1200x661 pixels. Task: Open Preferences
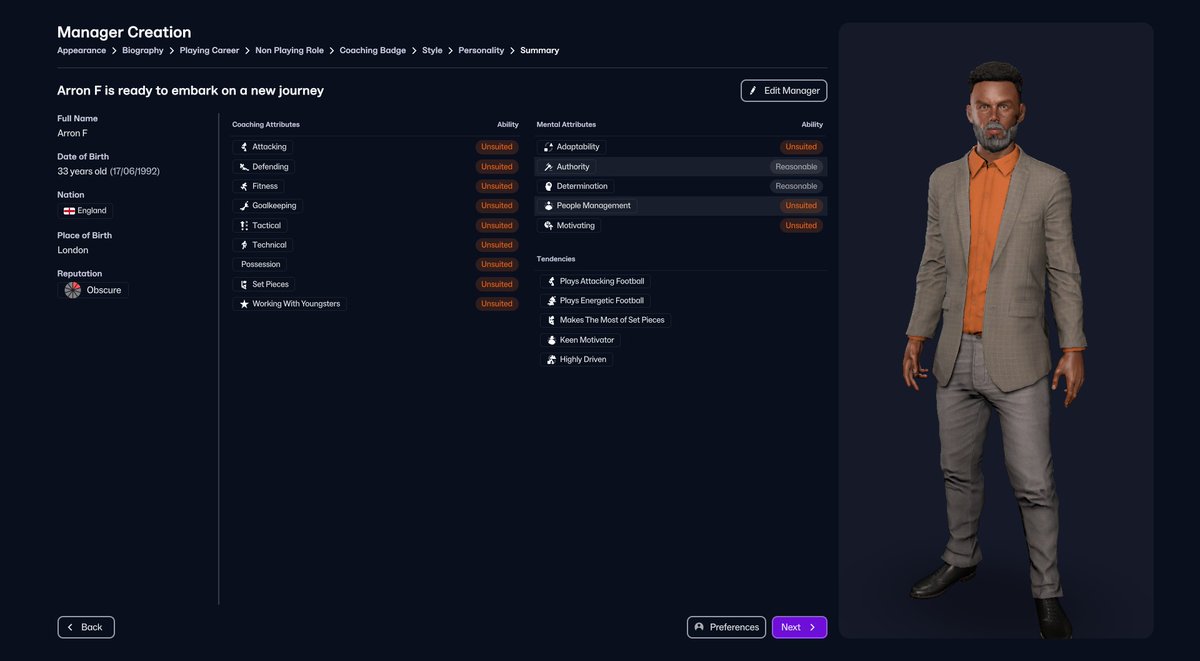[x=726, y=627]
